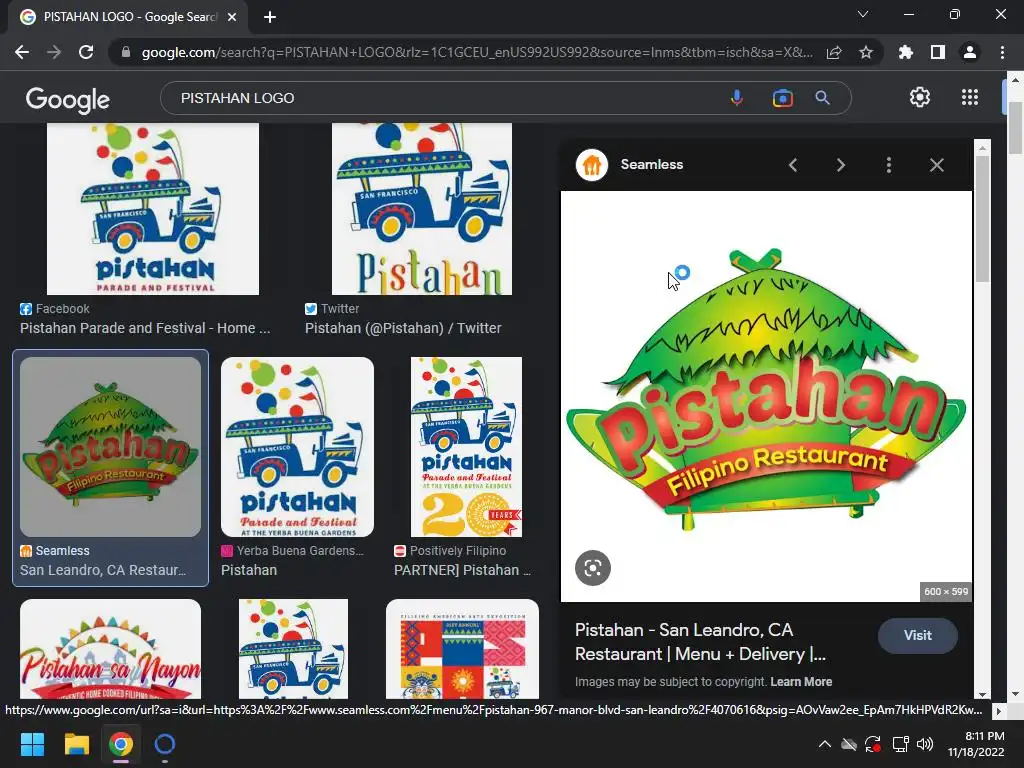Screen dimensions: 1024x768
Task: Start a voice search with microphone
Action: [737, 98]
